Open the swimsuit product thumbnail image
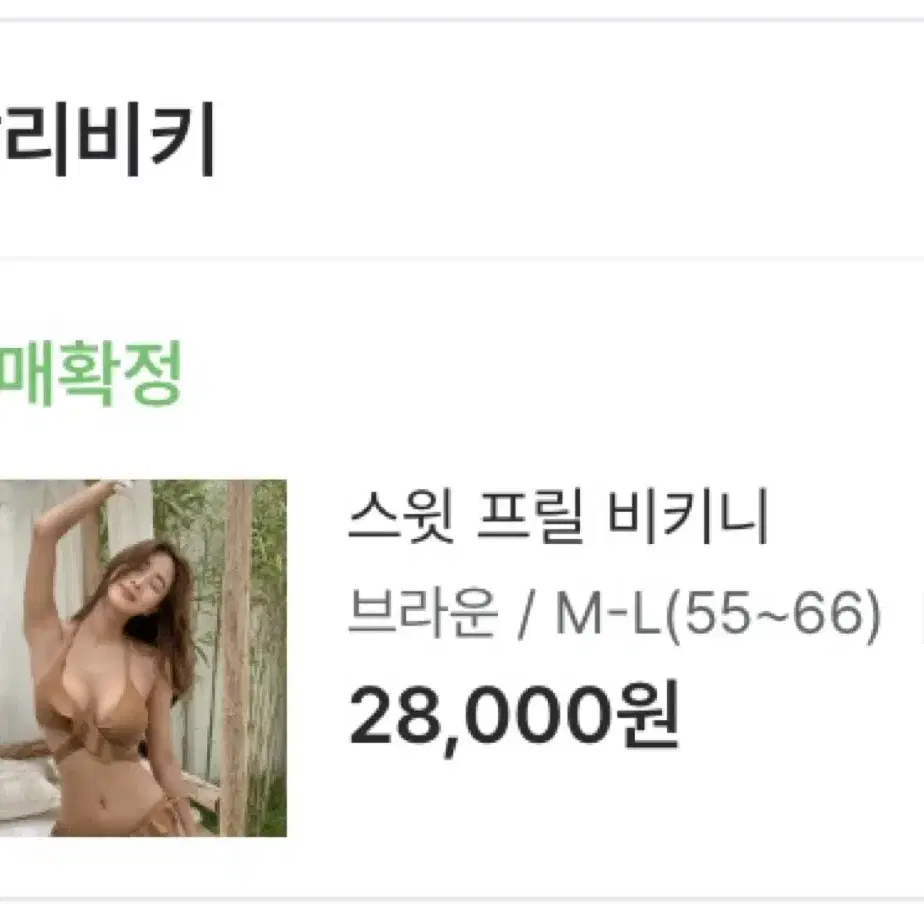Screen dimensions: 924x924 click(143, 658)
